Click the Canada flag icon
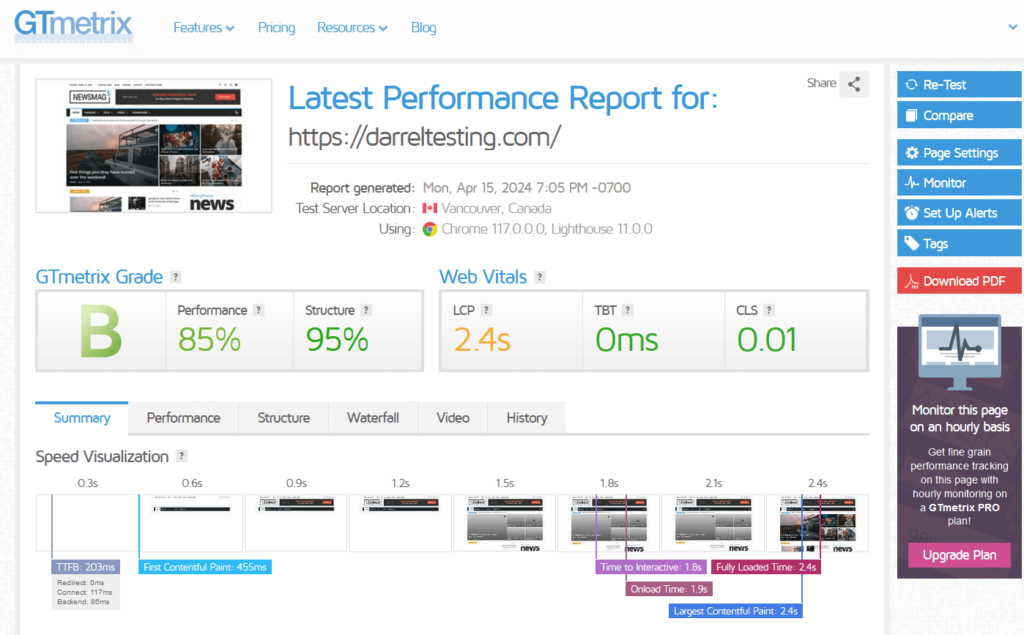This screenshot has width=1024, height=635. [430, 208]
